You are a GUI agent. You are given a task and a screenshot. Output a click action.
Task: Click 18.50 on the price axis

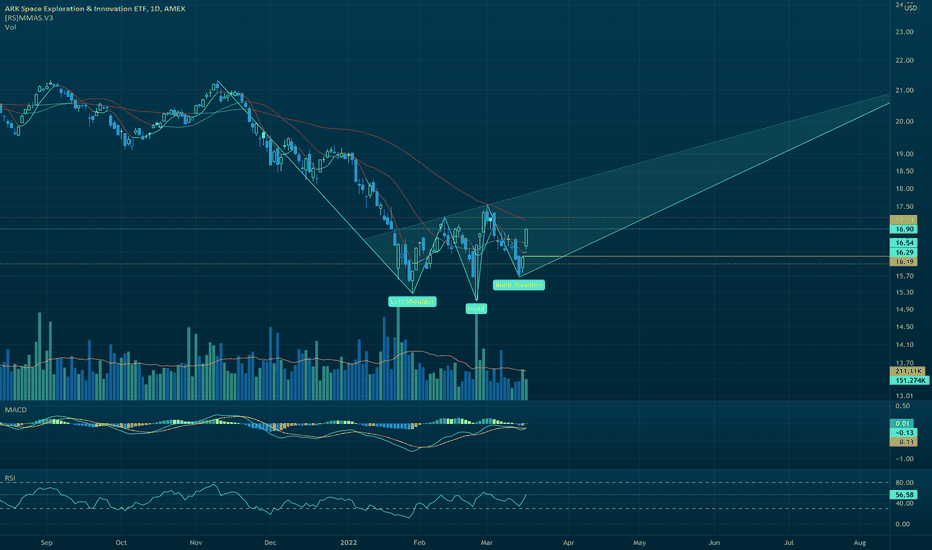(904, 171)
